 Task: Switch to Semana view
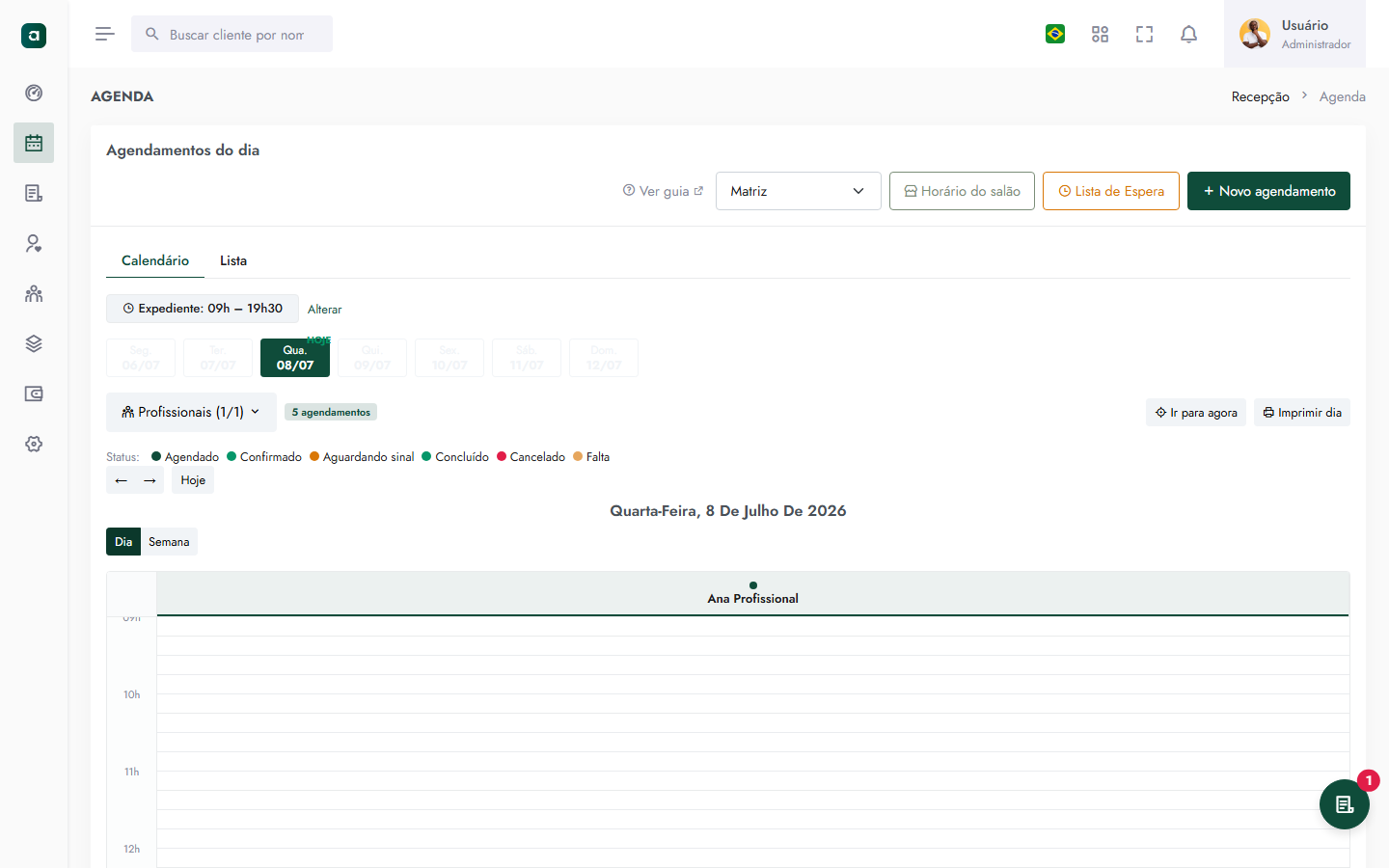pos(169,542)
